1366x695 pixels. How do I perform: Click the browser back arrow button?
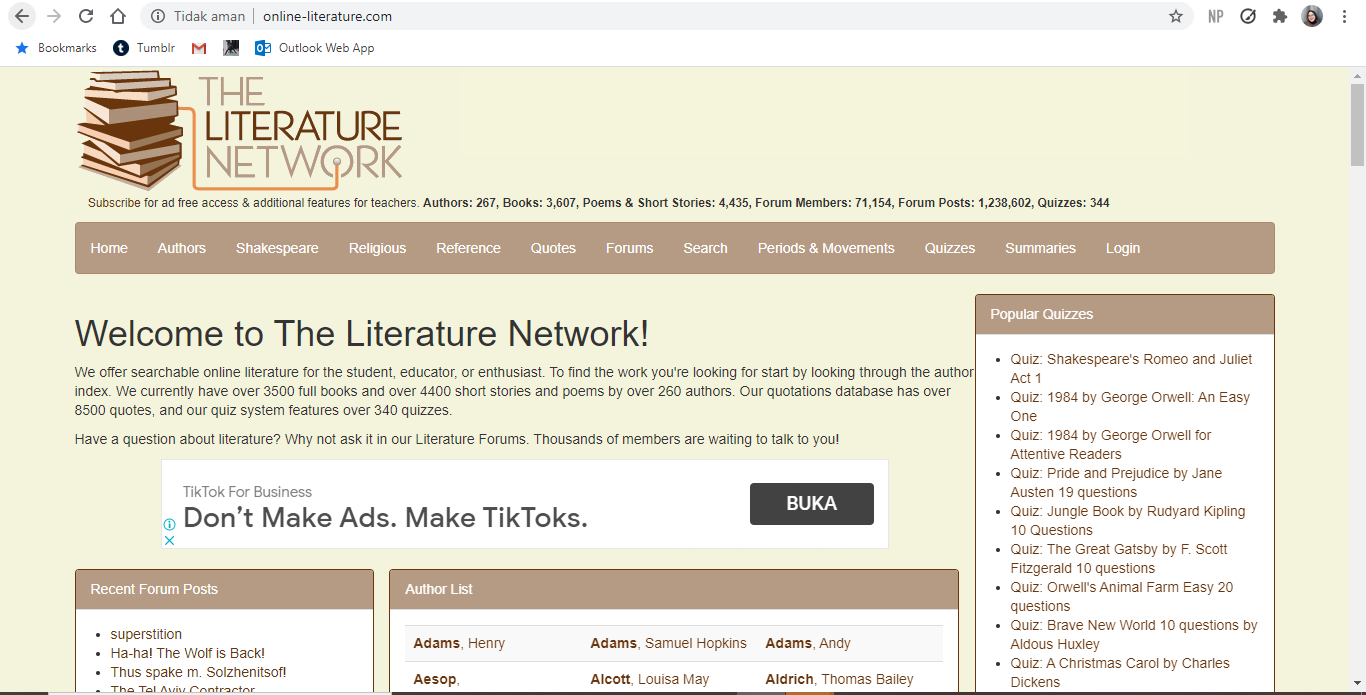click(x=22, y=16)
